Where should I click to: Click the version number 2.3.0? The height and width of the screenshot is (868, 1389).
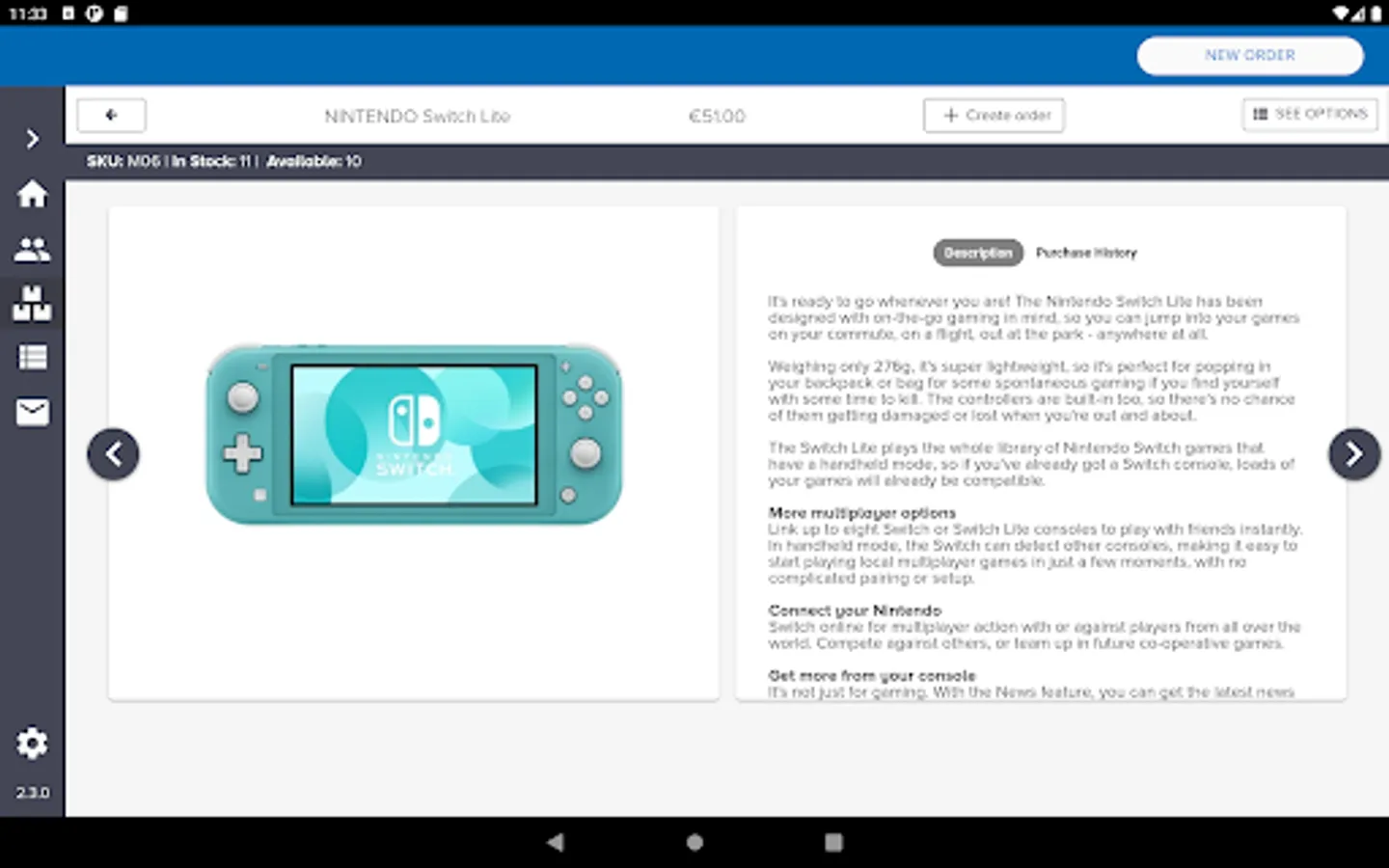click(x=32, y=793)
